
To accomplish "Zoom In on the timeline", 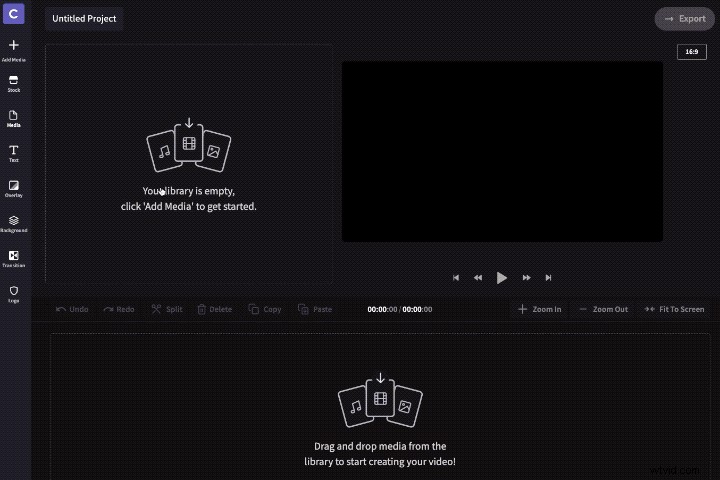I will (540, 309).
